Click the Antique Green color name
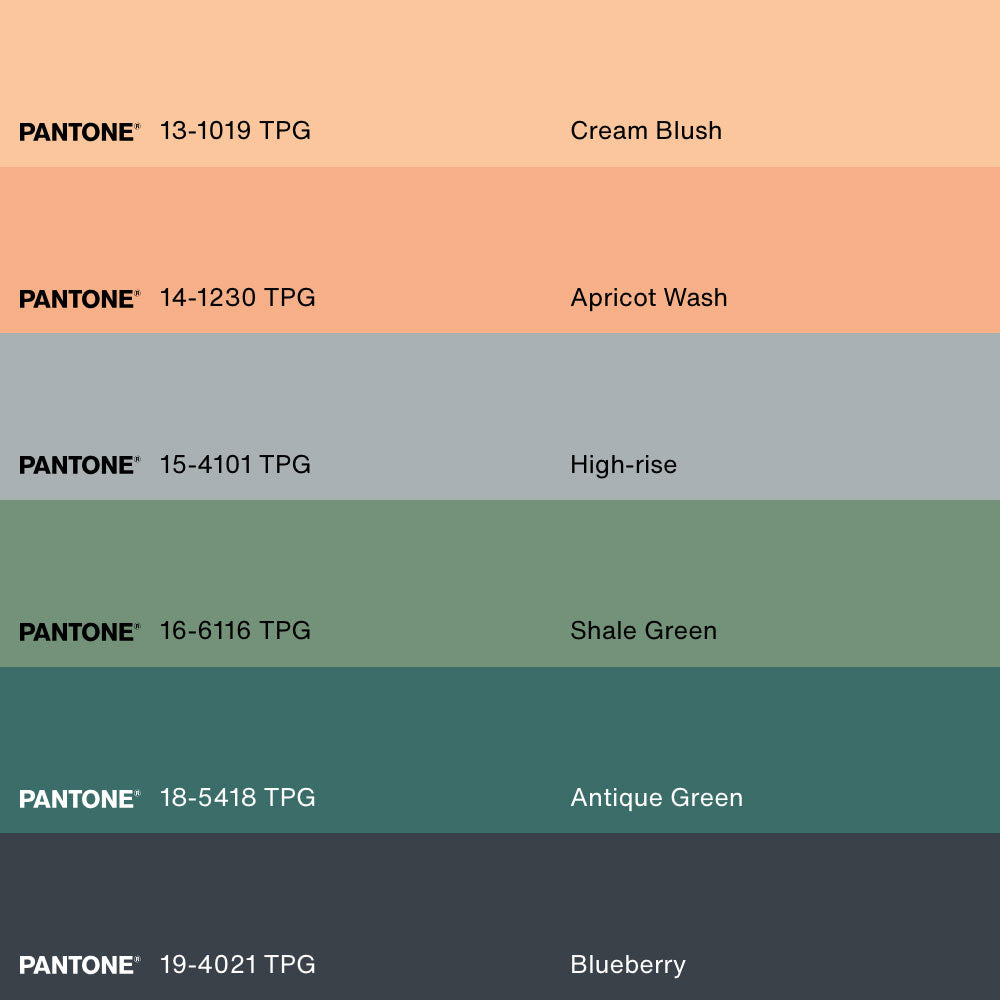The image size is (1000, 1000). point(656,798)
